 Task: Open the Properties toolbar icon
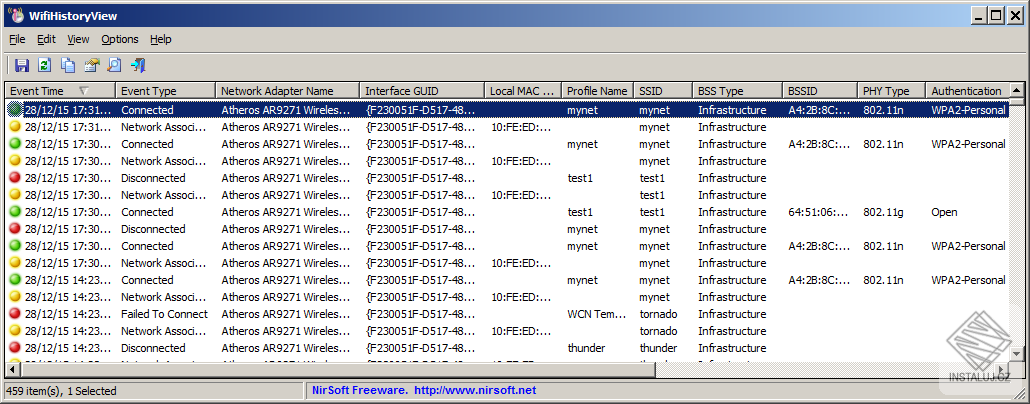pyautogui.click(x=91, y=65)
